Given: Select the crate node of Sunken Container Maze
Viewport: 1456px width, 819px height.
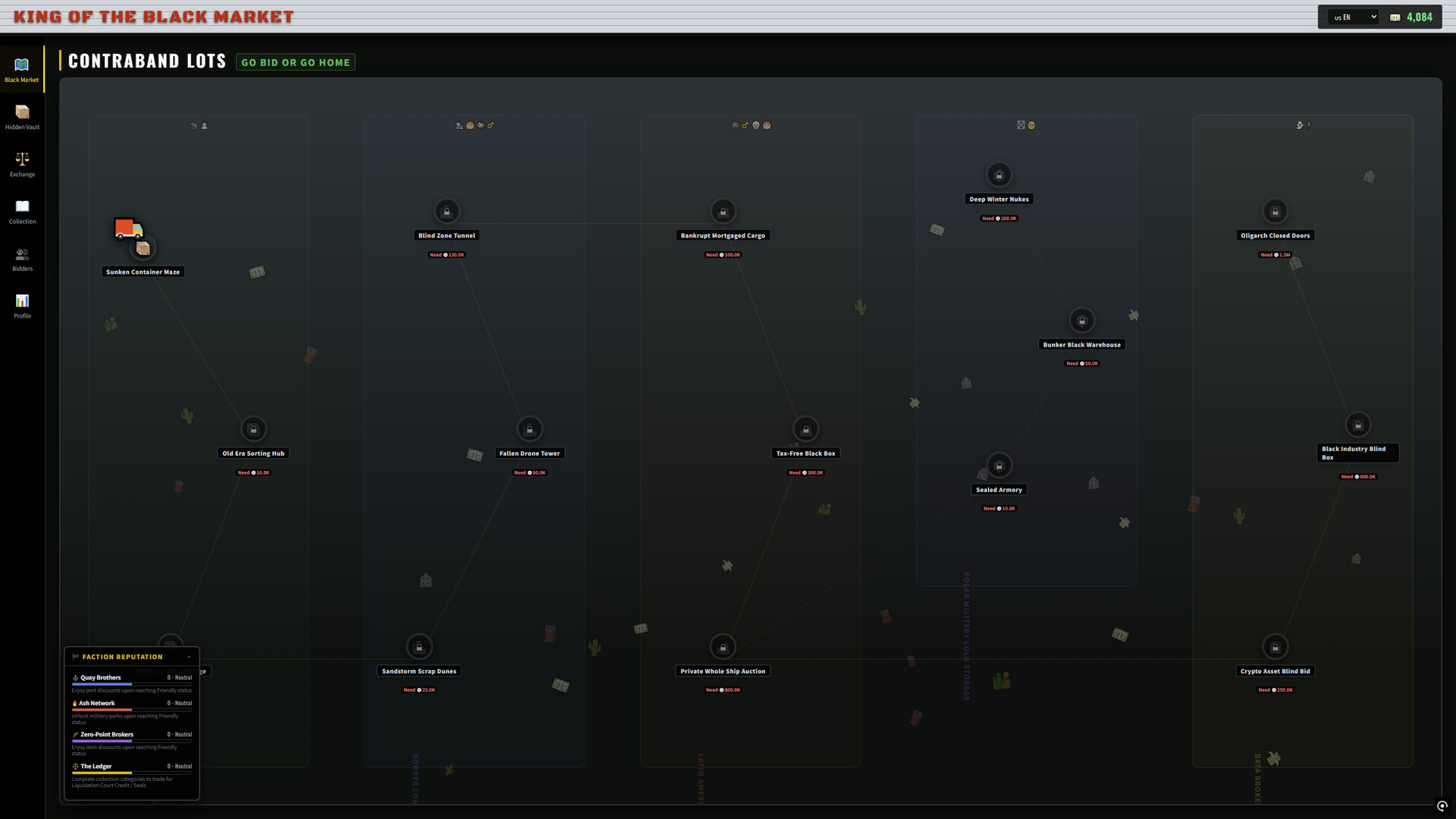Looking at the screenshot, I should click(143, 248).
